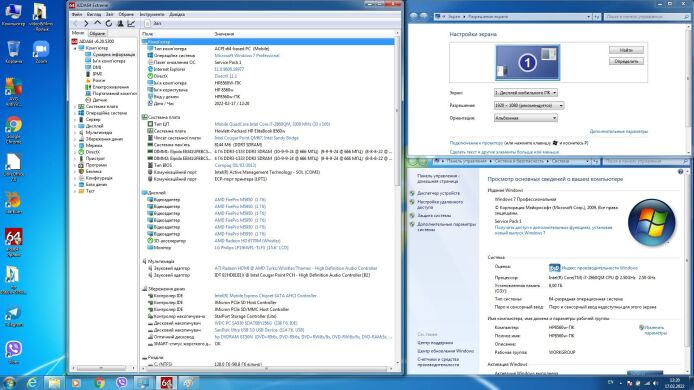694x390 pixels.
Task: Click the Подключение к проектору link
Action: pyautogui.click(x=476, y=143)
